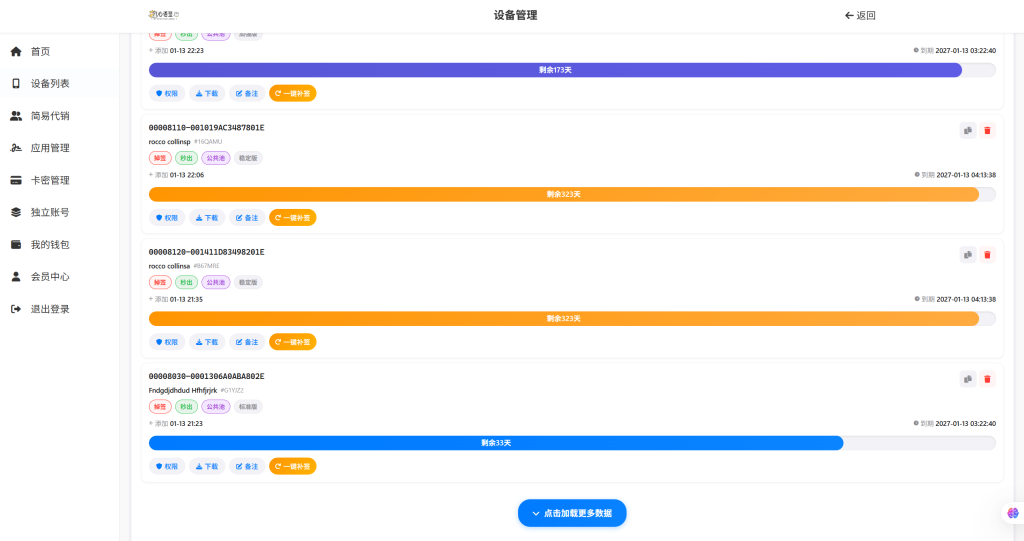1024x541 pixels.
Task: Click the 秒出 tag on rocco collinsp
Action: (x=186, y=158)
